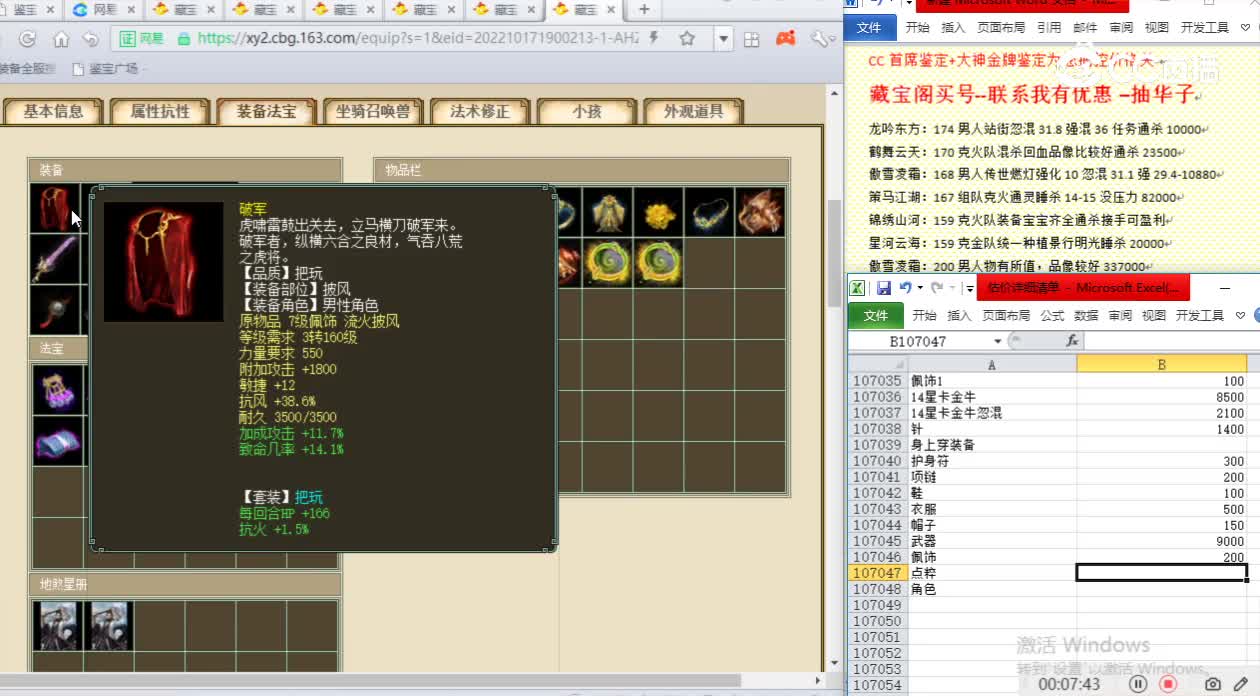Open a new browser tab with plus
1260x696 pixels.
click(x=644, y=10)
